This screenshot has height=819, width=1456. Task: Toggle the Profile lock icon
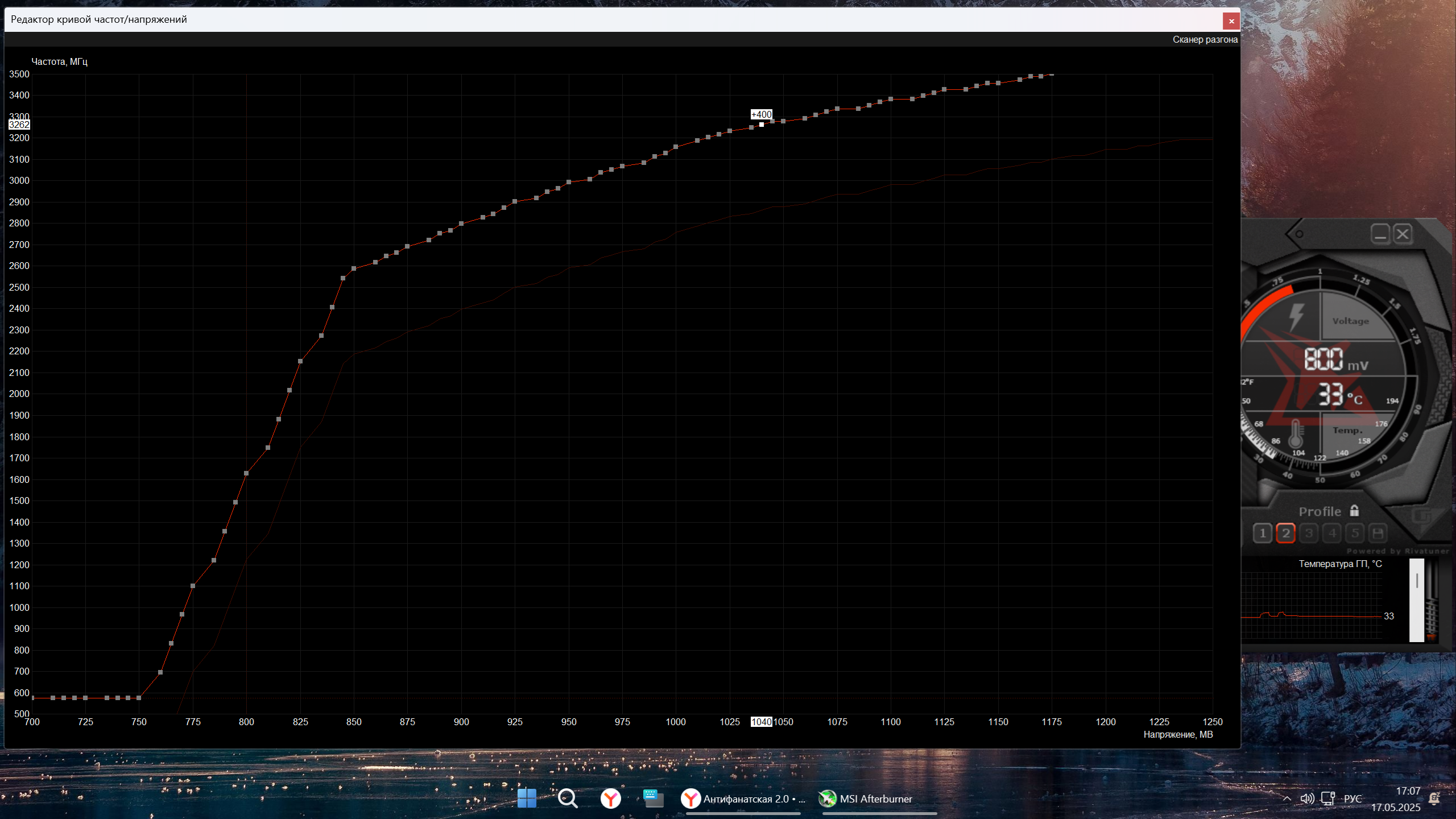click(1354, 511)
